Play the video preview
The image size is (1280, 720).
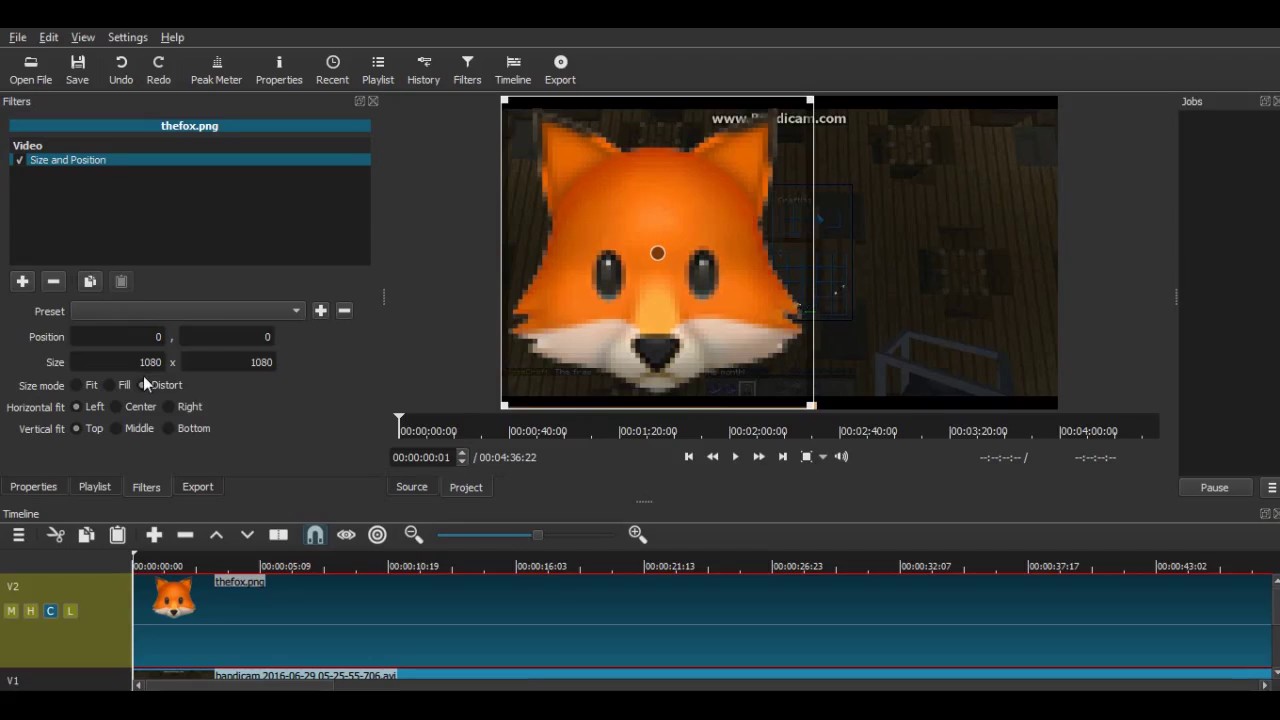point(735,457)
